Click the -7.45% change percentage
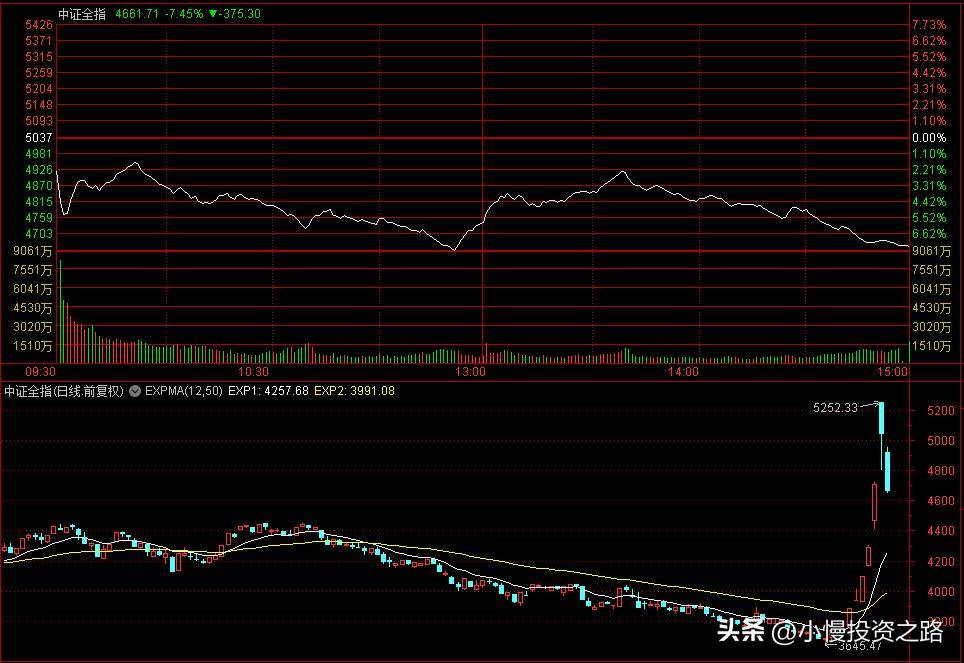 (x=183, y=14)
